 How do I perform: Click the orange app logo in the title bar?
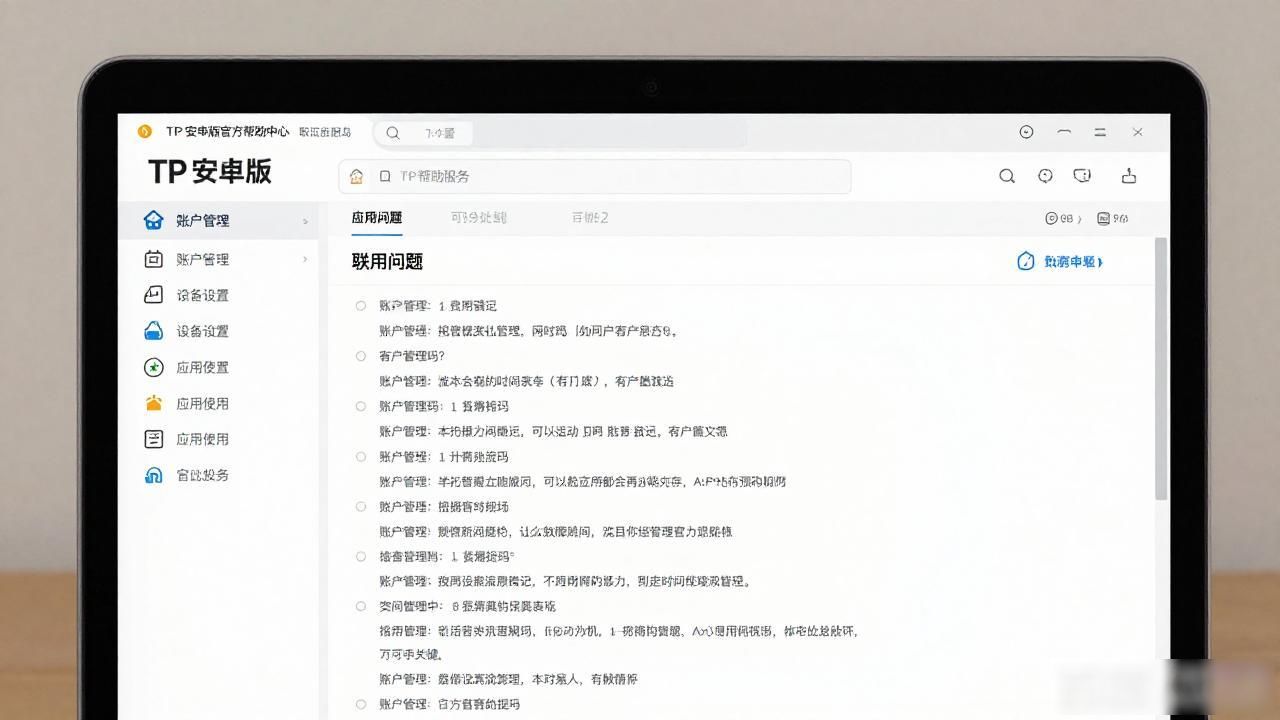point(145,132)
